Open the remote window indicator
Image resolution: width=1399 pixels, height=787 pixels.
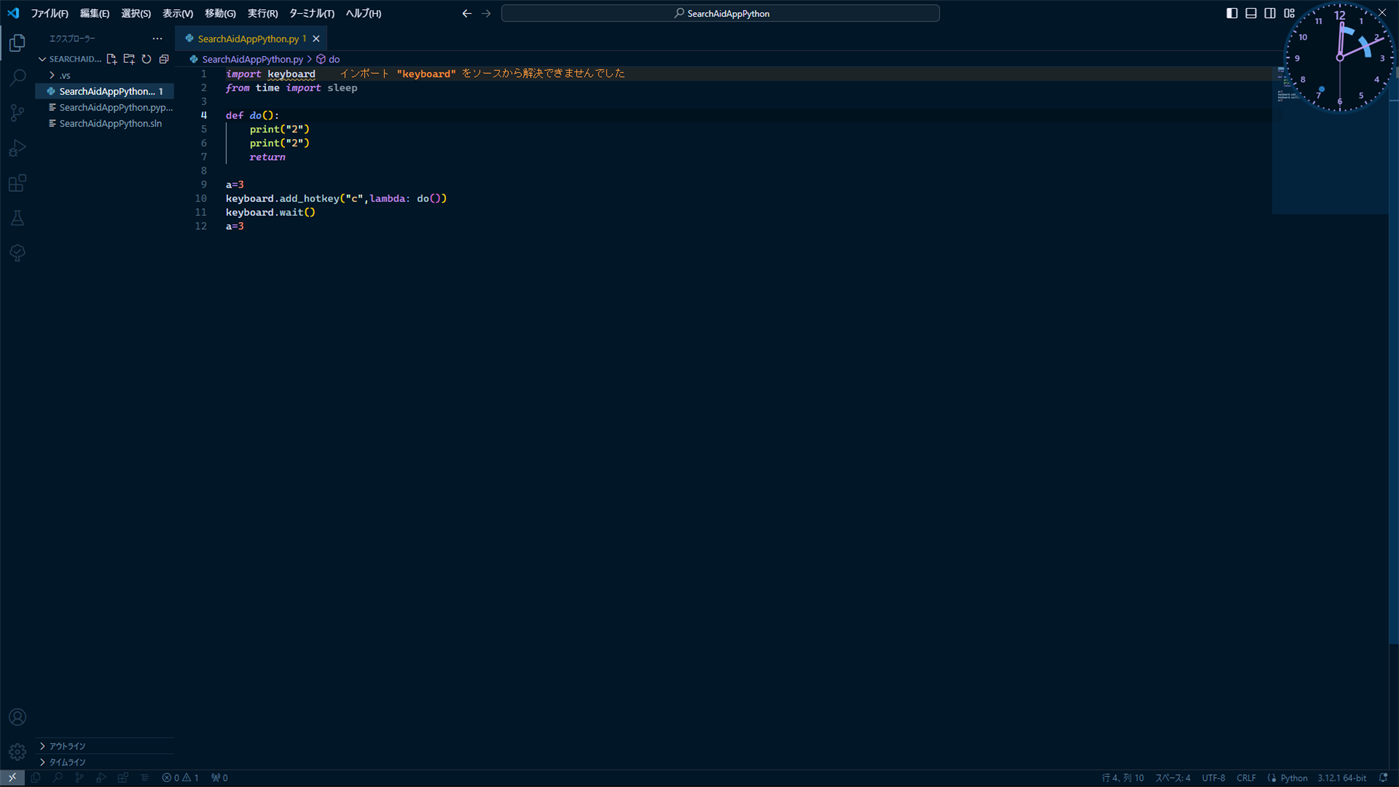12,778
